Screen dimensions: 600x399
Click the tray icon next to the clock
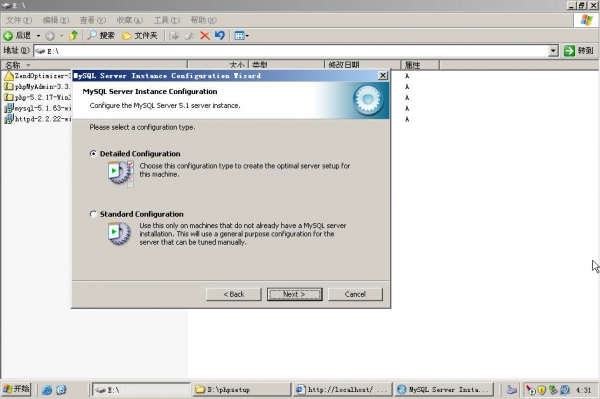(x=565, y=390)
